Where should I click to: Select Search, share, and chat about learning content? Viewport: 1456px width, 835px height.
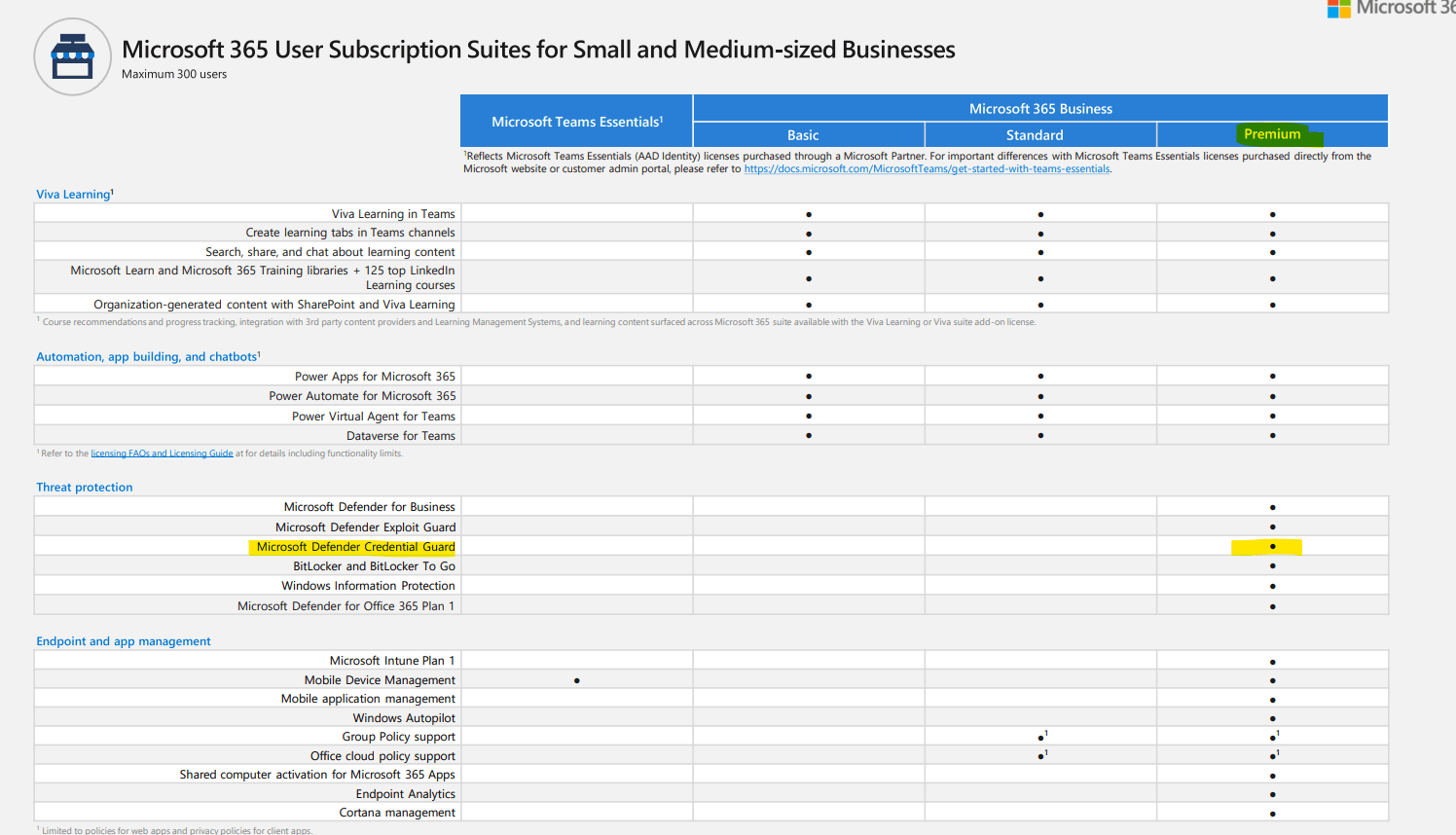point(330,252)
